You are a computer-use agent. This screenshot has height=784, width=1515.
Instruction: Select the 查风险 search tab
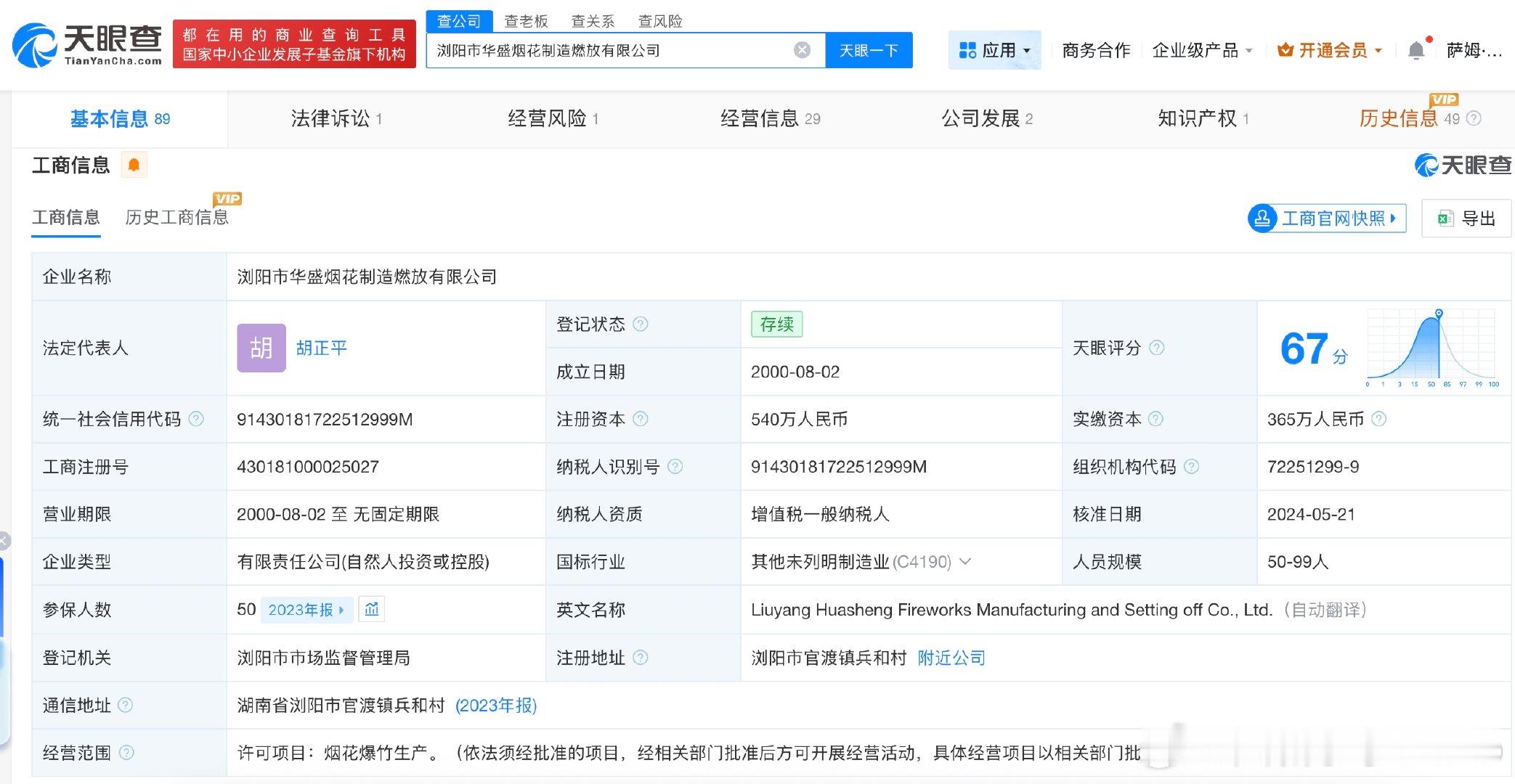[660, 21]
